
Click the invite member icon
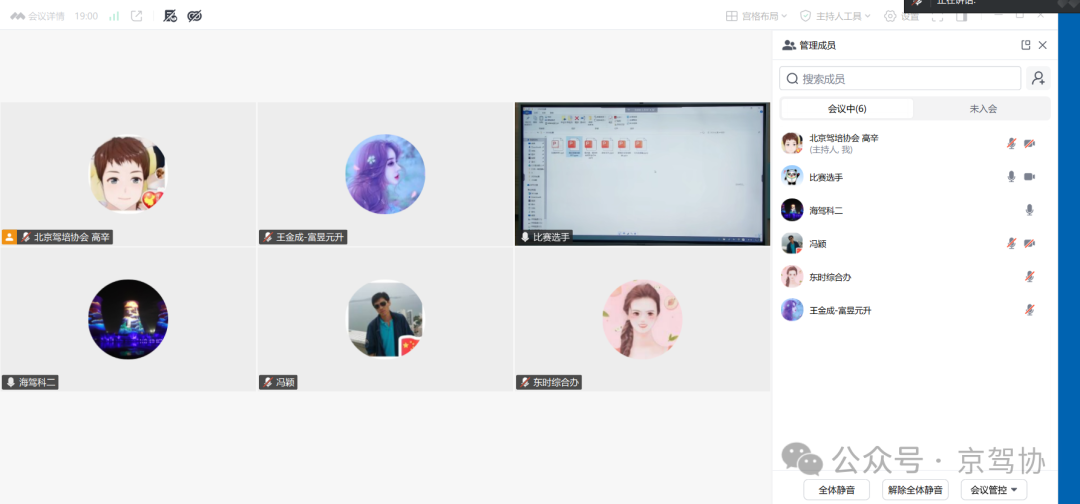pos(1038,78)
